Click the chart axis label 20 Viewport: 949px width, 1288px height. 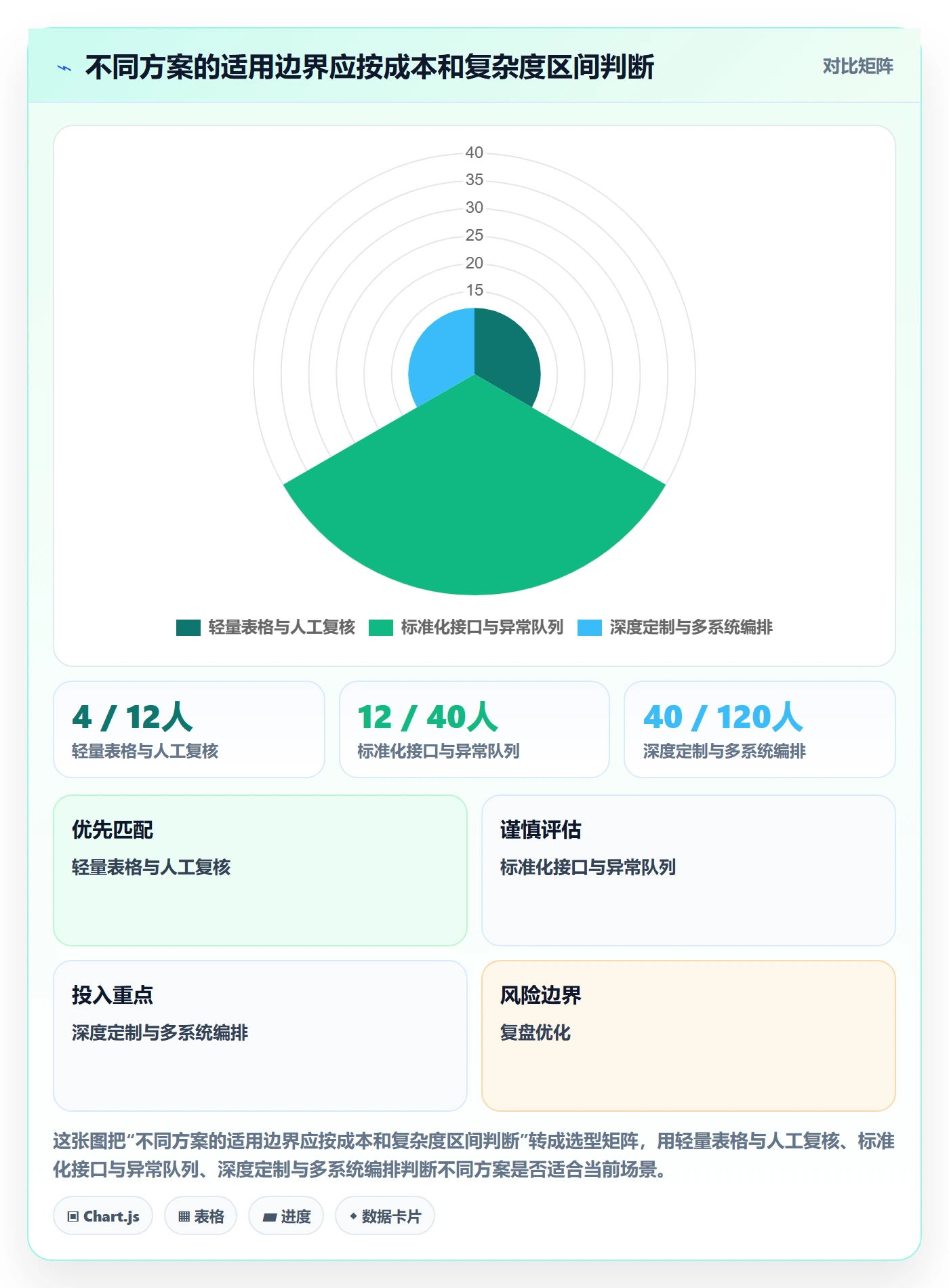tap(474, 263)
